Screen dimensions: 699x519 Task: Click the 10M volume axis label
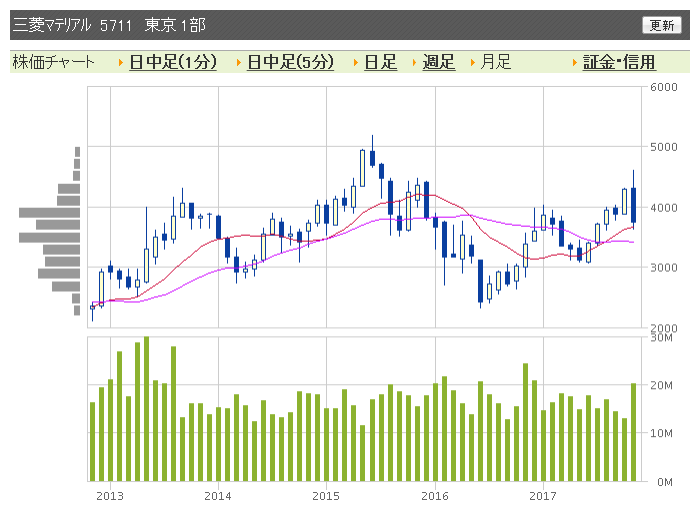click(x=662, y=433)
